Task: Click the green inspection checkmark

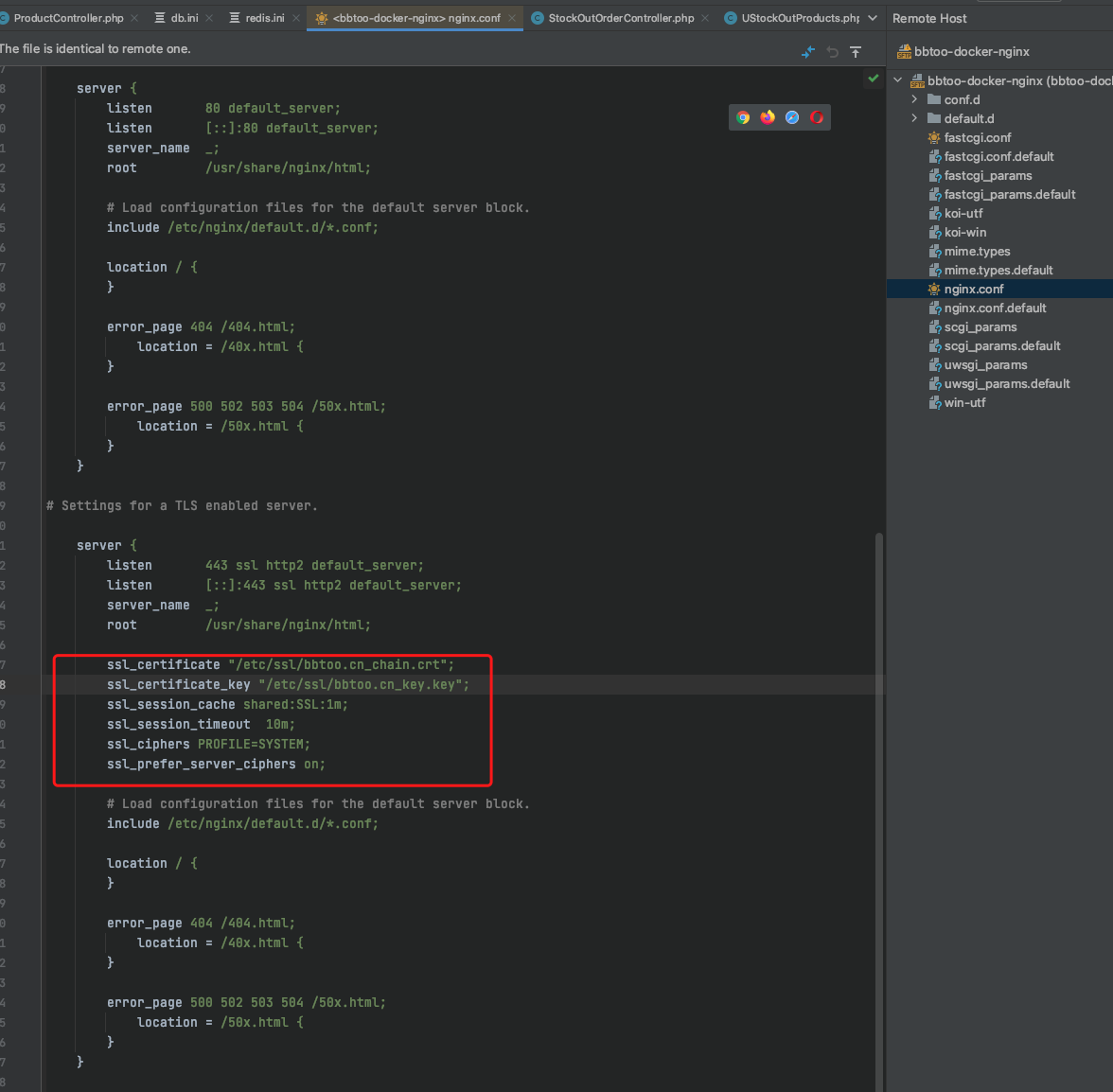Action: point(873,79)
